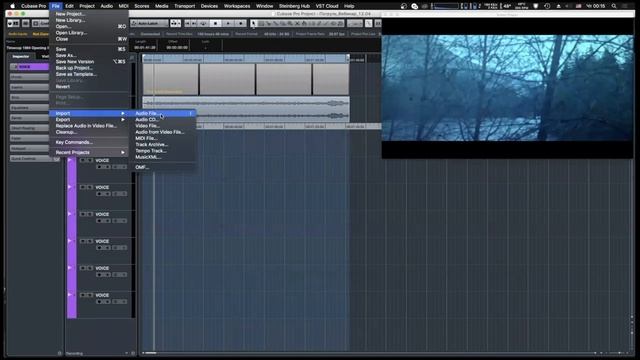Click the Time Machine clock icon
The width and height of the screenshot is (640, 360).
coord(547,6)
